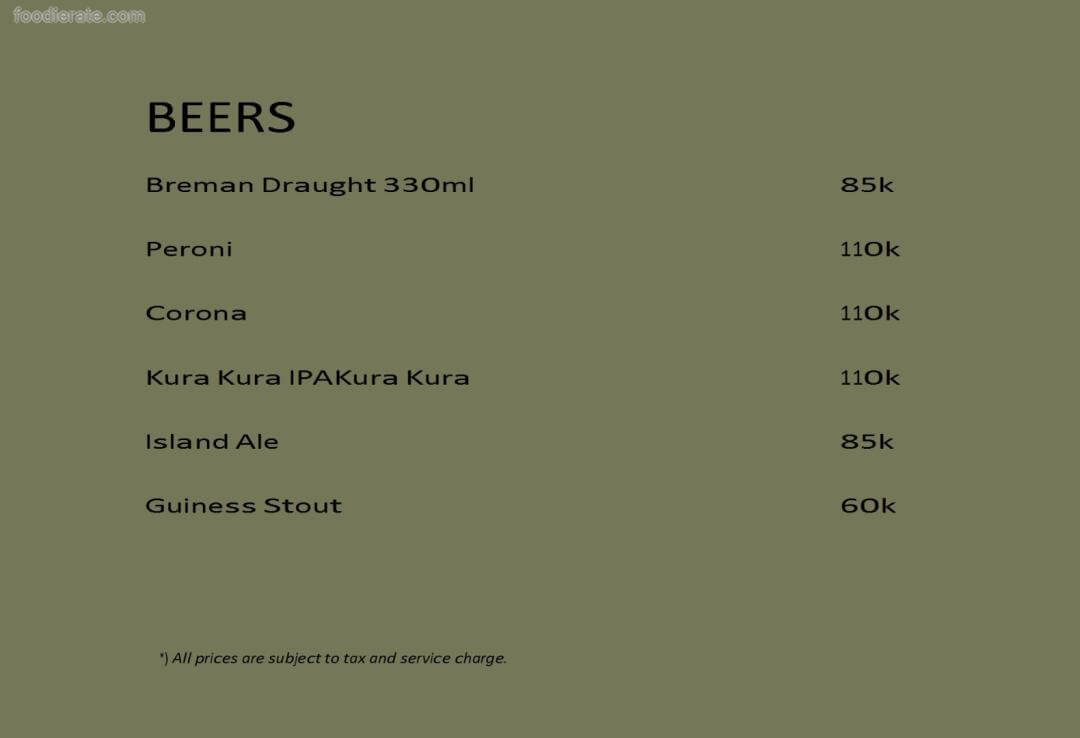Viewport: 1080px width, 738px height.
Task: Click the 330ml volume text
Action: [x=429, y=185]
